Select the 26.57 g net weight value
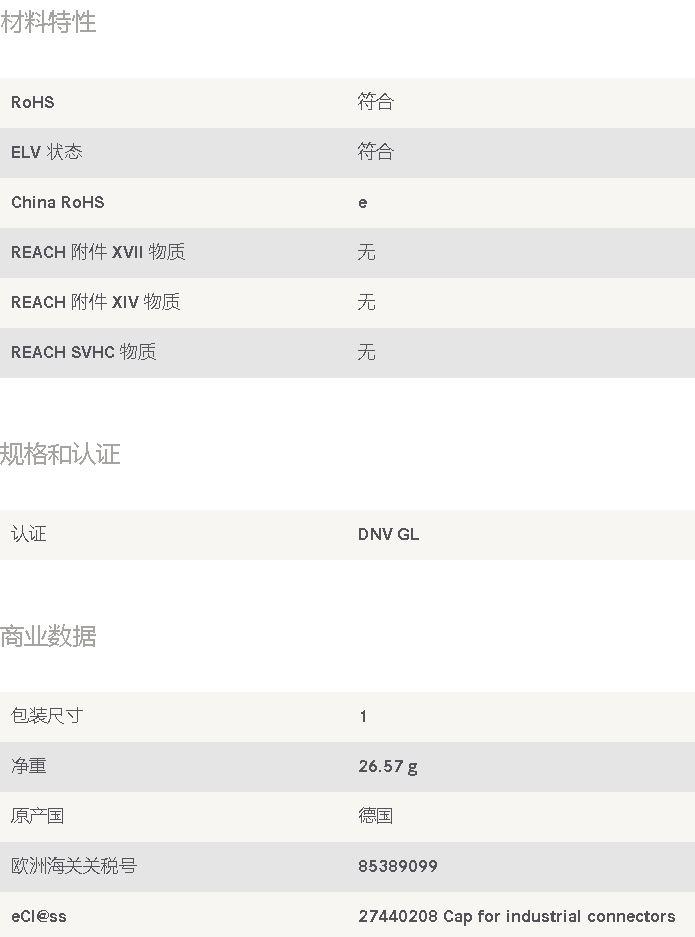The width and height of the screenshot is (695, 937). click(388, 766)
